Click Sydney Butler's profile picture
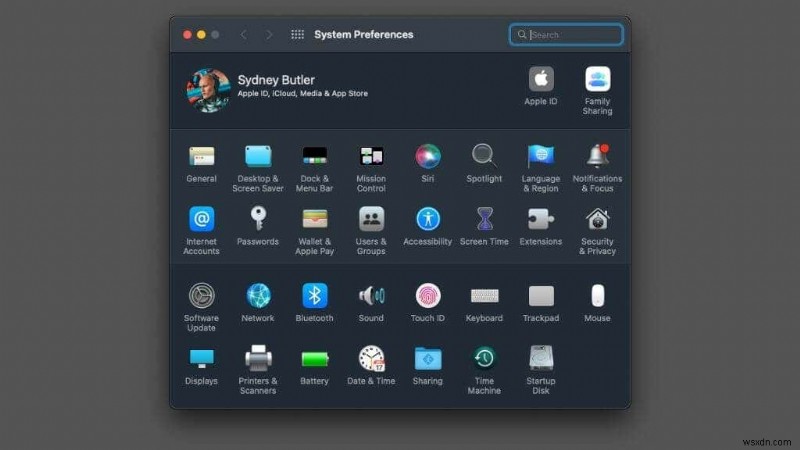Image resolution: width=800 pixels, height=450 pixels. 208,90
